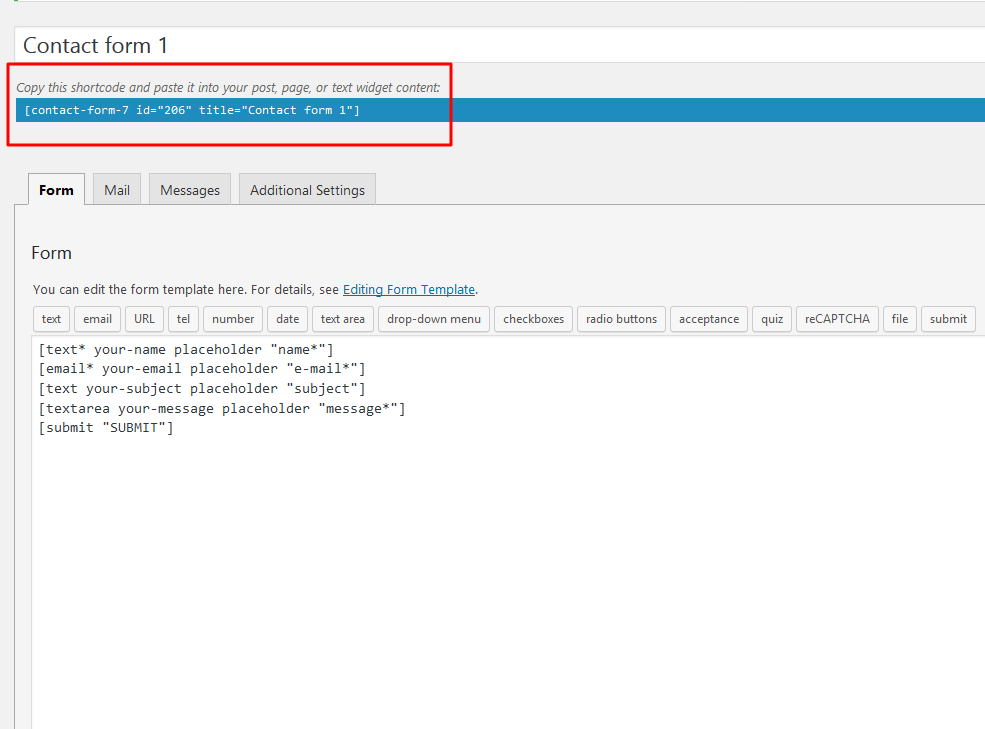Open the Messages tab
The height and width of the screenshot is (729, 985).
[x=190, y=190]
